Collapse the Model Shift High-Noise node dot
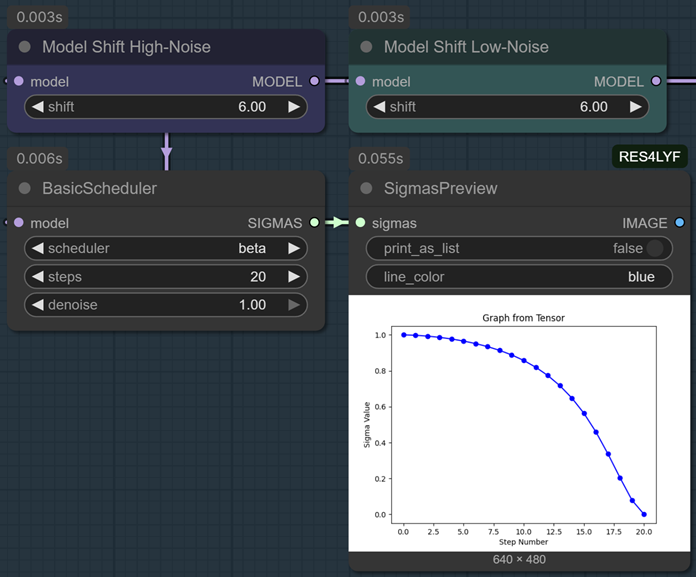 [x=25, y=47]
